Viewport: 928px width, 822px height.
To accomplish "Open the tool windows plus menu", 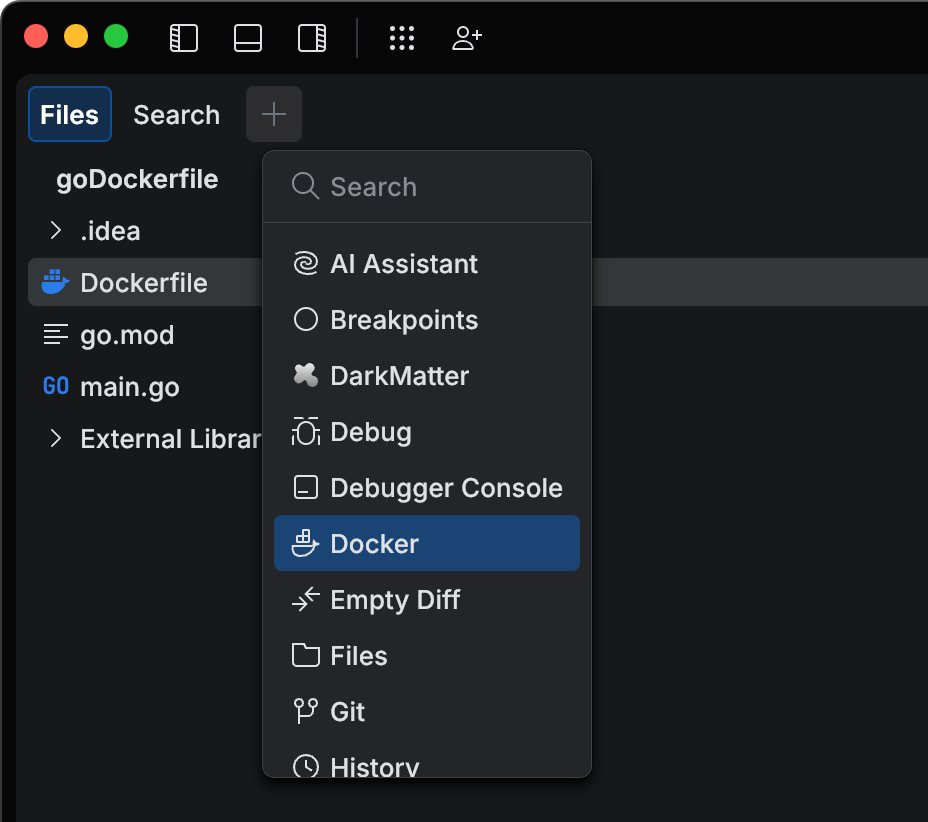I will click(273, 113).
